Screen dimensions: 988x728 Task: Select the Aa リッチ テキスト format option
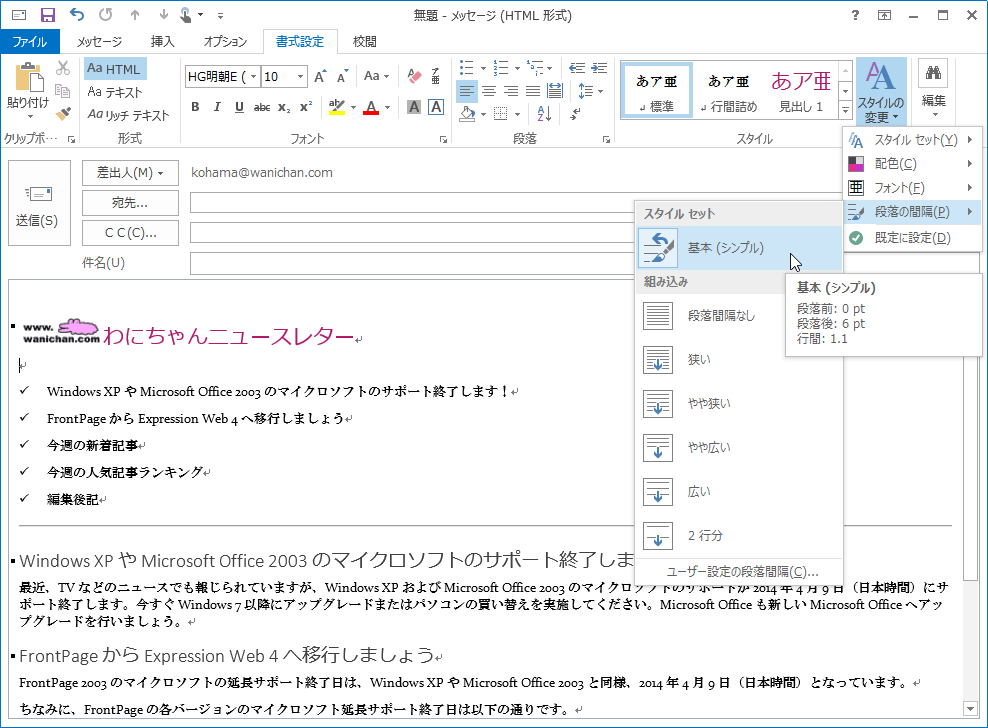tap(129, 115)
